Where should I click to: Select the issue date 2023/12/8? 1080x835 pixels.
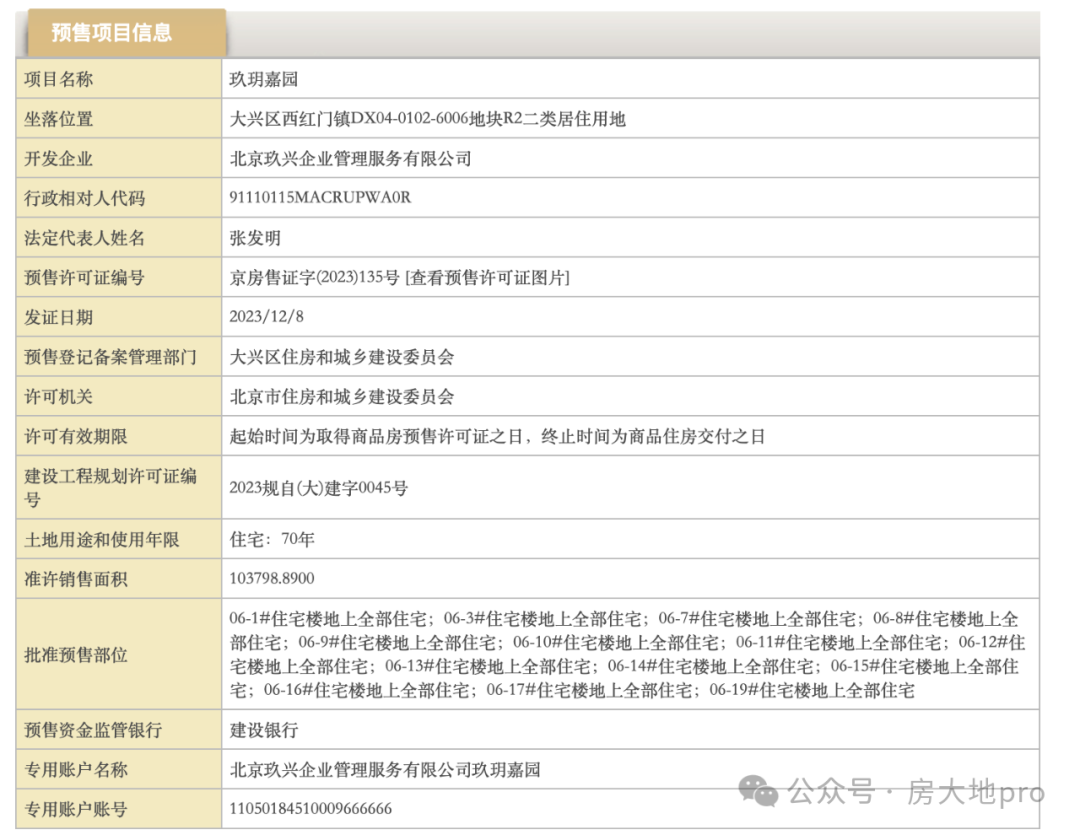[267, 316]
